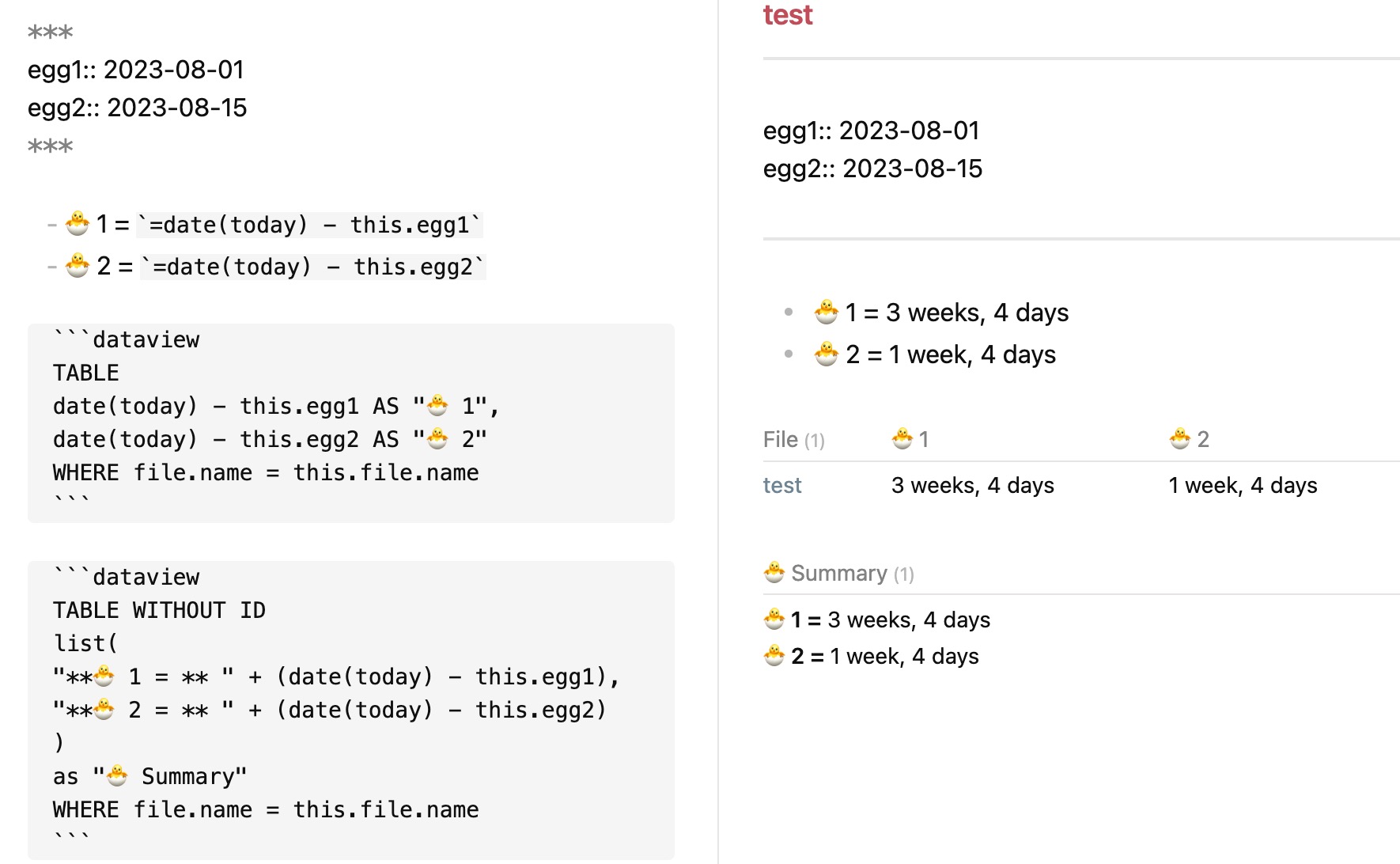The height and width of the screenshot is (864, 1400).
Task: Place cursor on egg1:: 2023-08-01 editor line
Action: pyautogui.click(x=135, y=70)
